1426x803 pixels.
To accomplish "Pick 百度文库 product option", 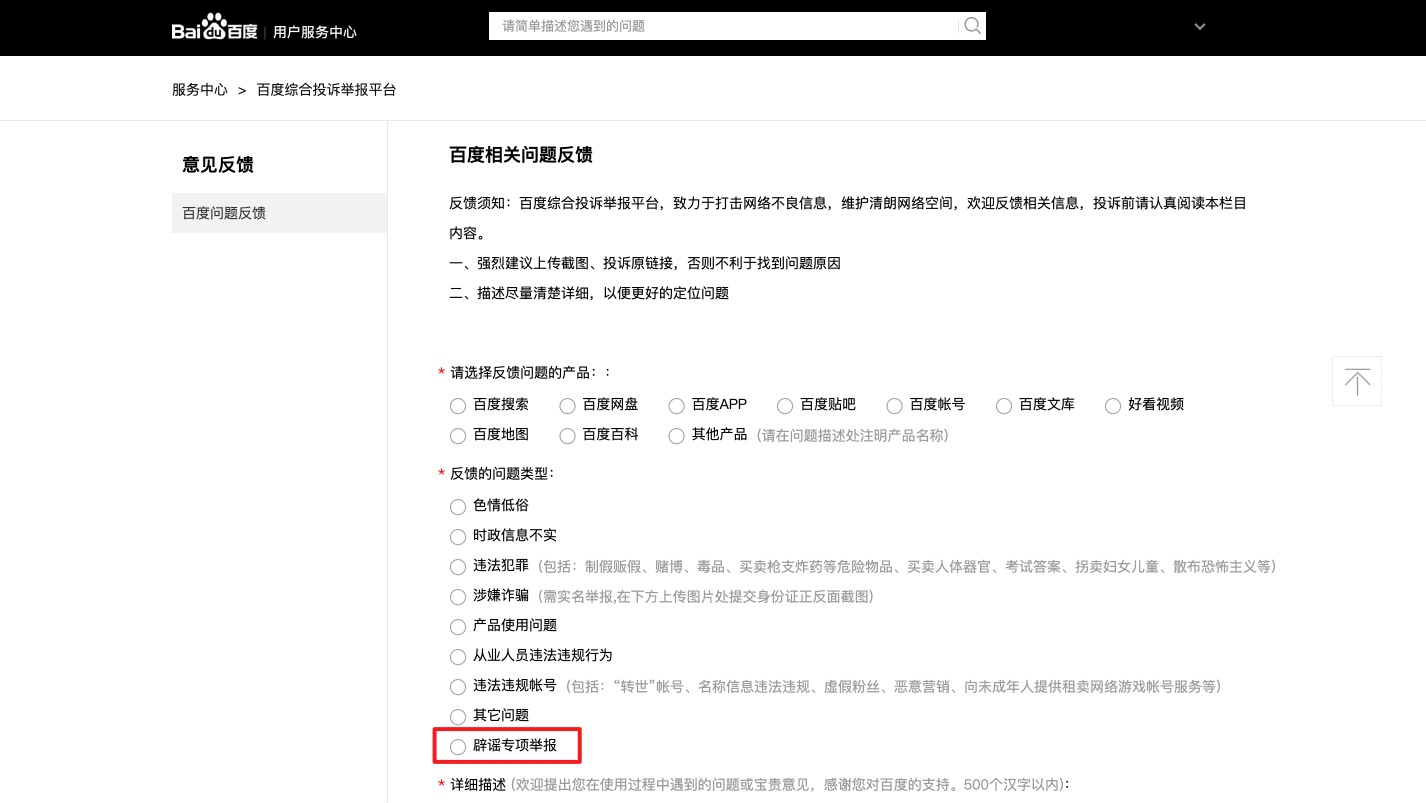I will coord(1004,406).
